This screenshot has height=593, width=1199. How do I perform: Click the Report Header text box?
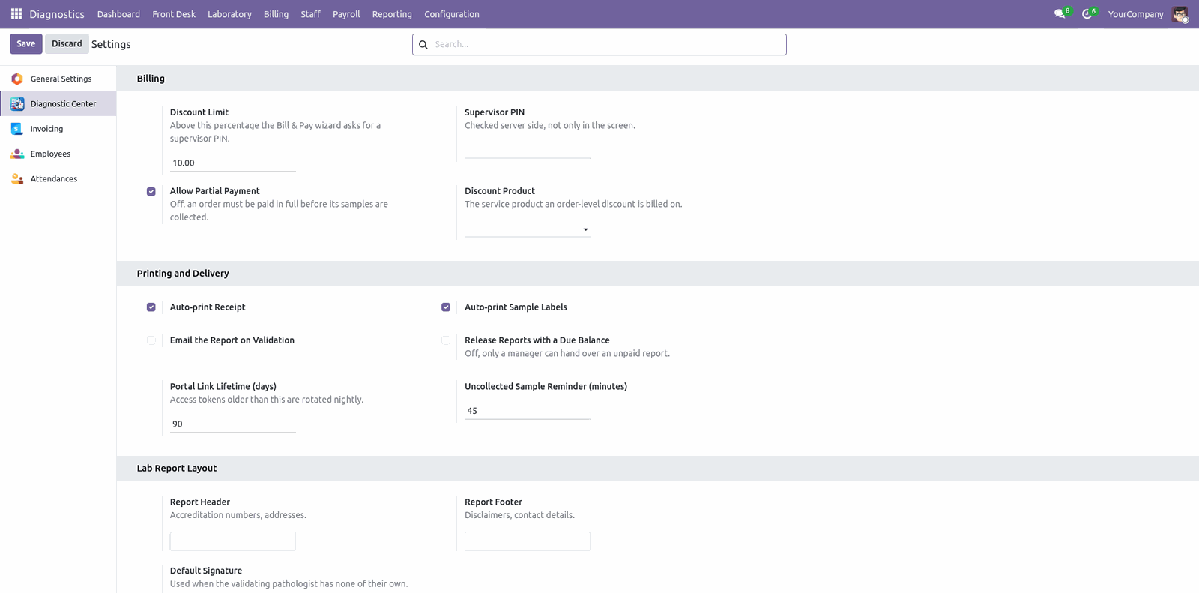[232, 542]
